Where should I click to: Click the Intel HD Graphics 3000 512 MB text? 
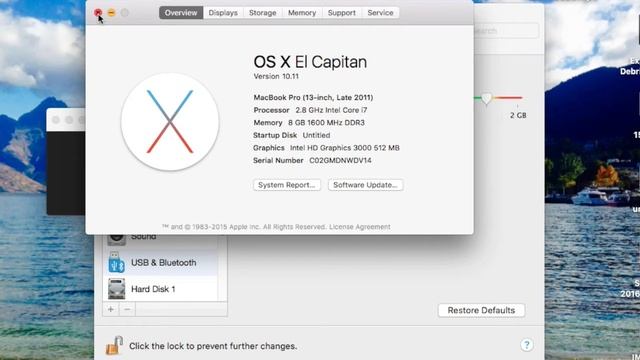(345, 148)
